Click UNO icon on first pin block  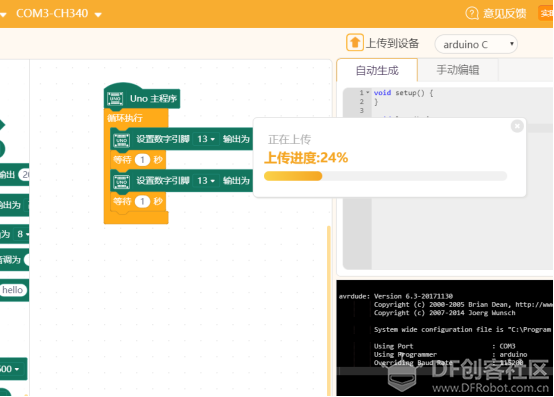[x=121, y=140]
